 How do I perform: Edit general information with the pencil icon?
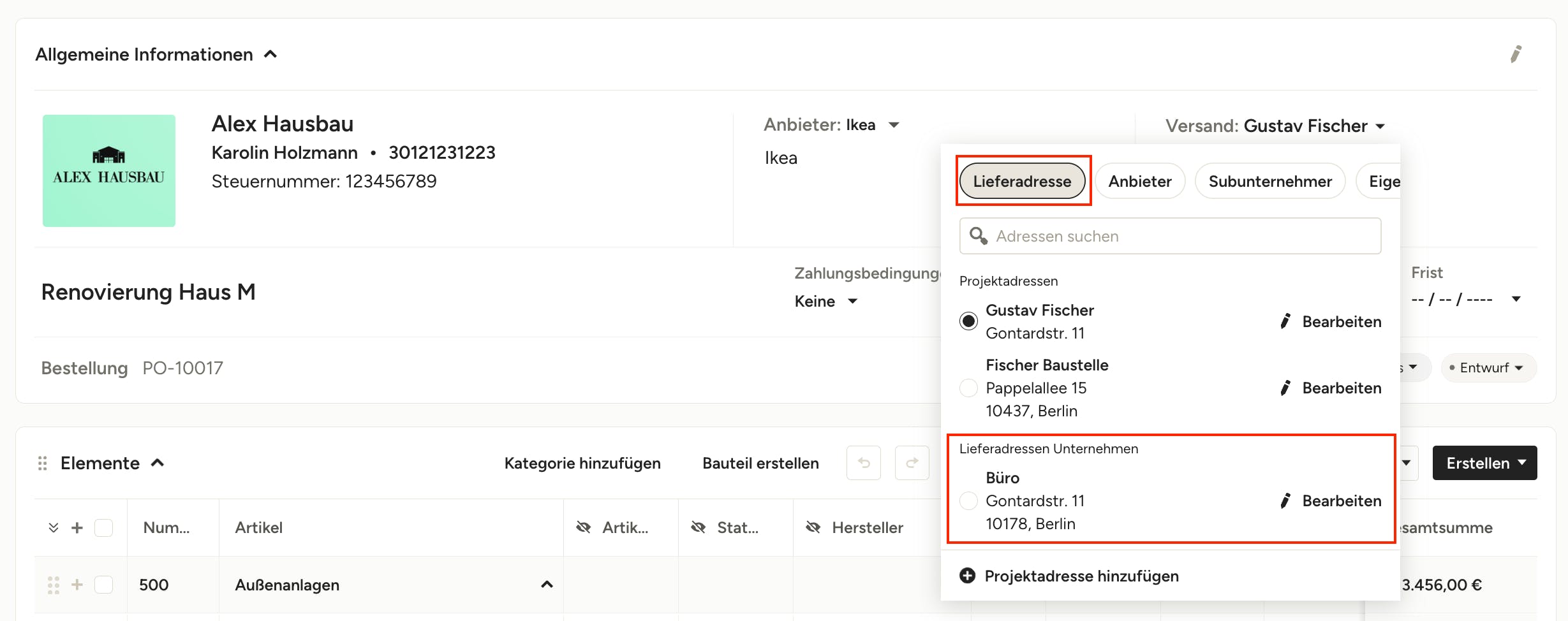(1516, 54)
